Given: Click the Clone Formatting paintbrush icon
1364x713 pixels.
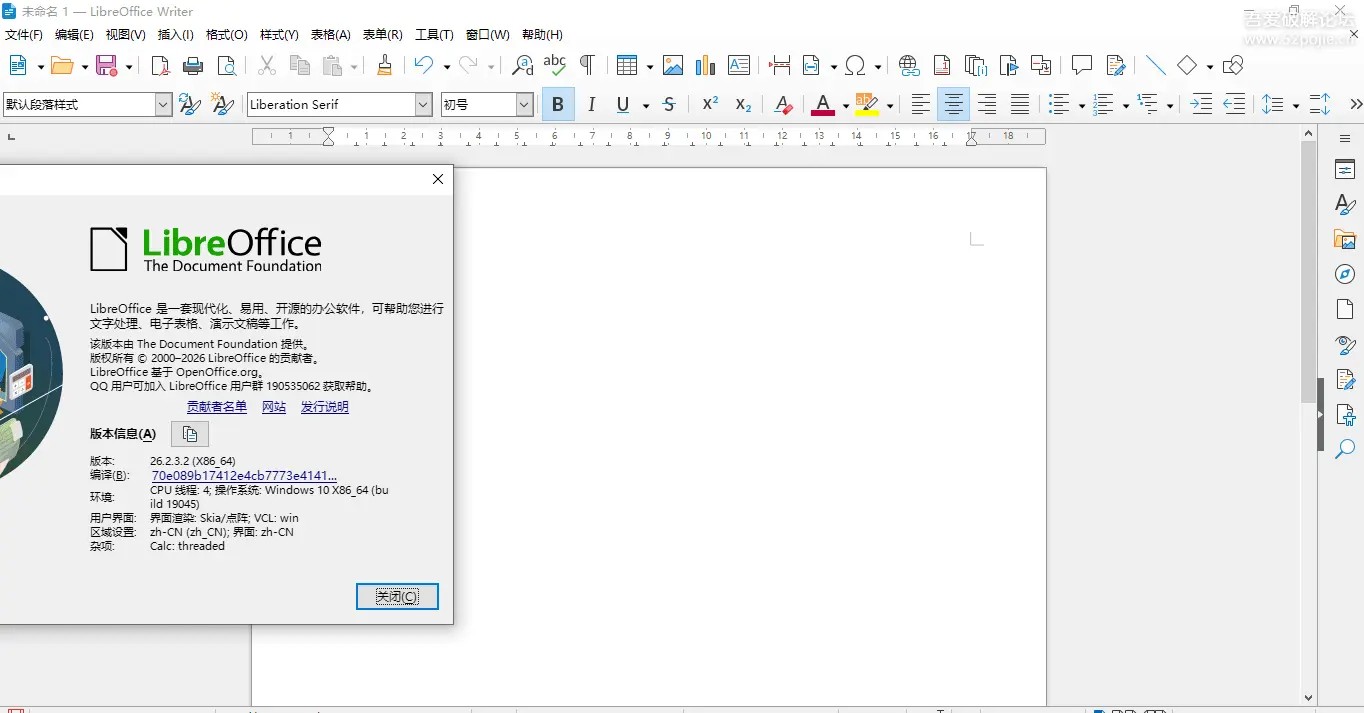Looking at the screenshot, I should coord(384,66).
